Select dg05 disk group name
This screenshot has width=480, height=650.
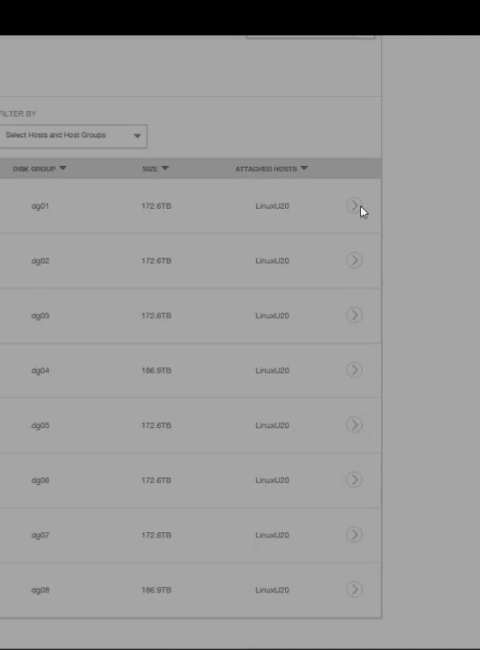click(x=40, y=425)
